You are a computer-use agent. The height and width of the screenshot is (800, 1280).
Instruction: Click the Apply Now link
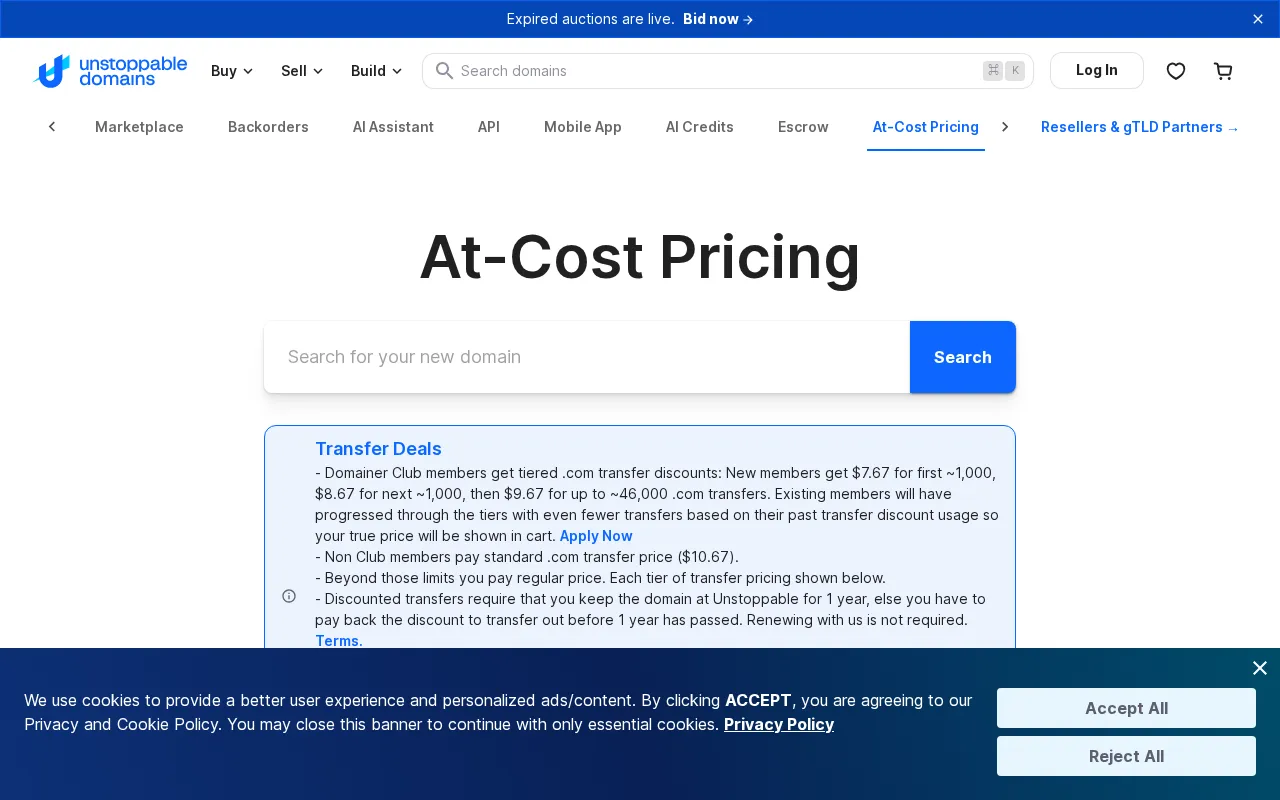pos(596,536)
